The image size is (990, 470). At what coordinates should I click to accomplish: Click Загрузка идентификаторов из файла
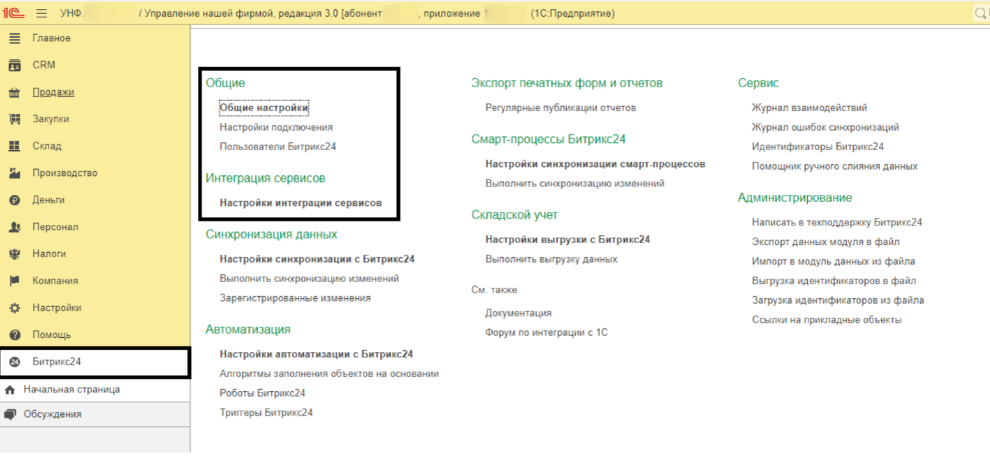(x=838, y=301)
